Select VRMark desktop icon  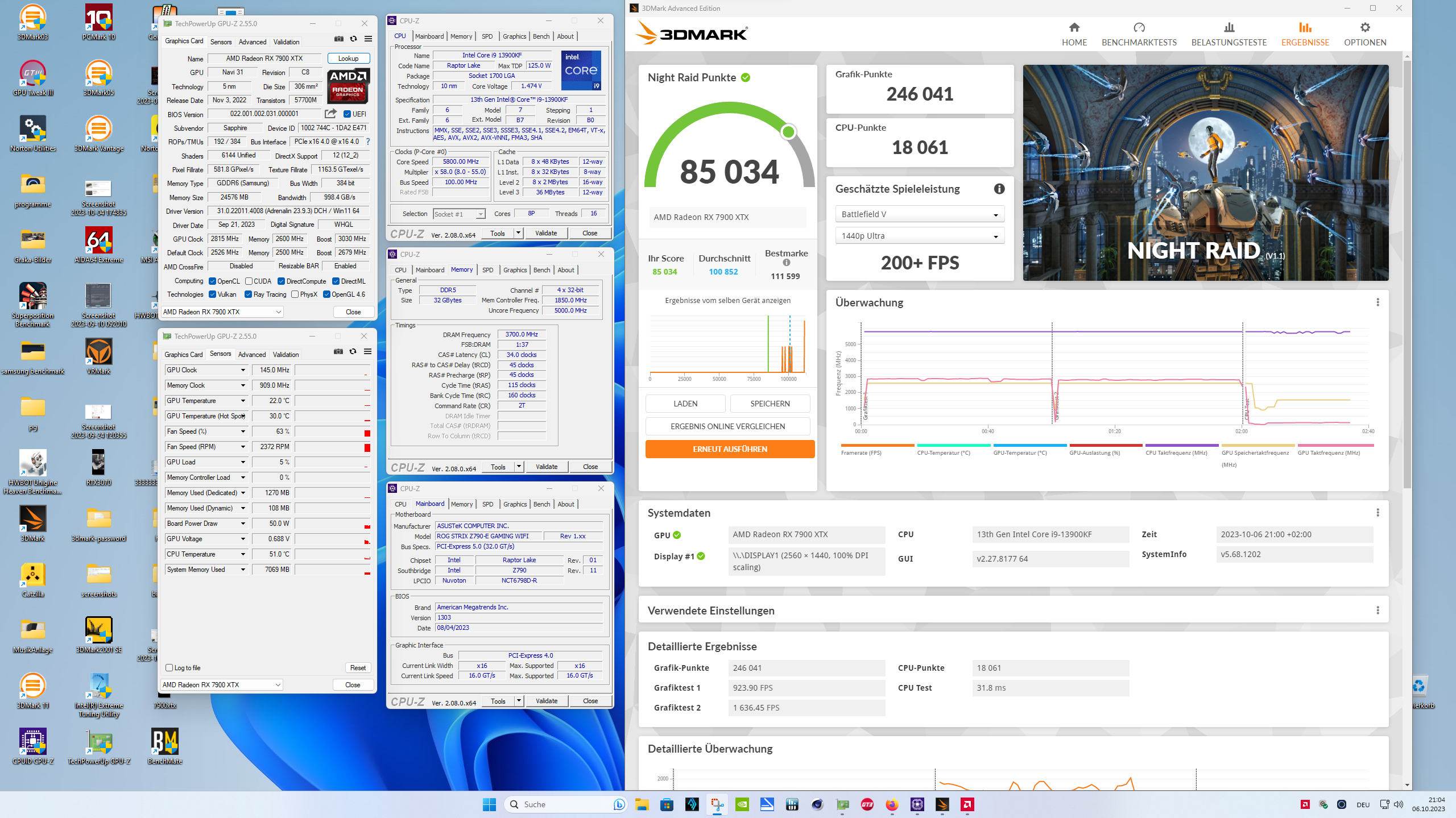point(98,357)
